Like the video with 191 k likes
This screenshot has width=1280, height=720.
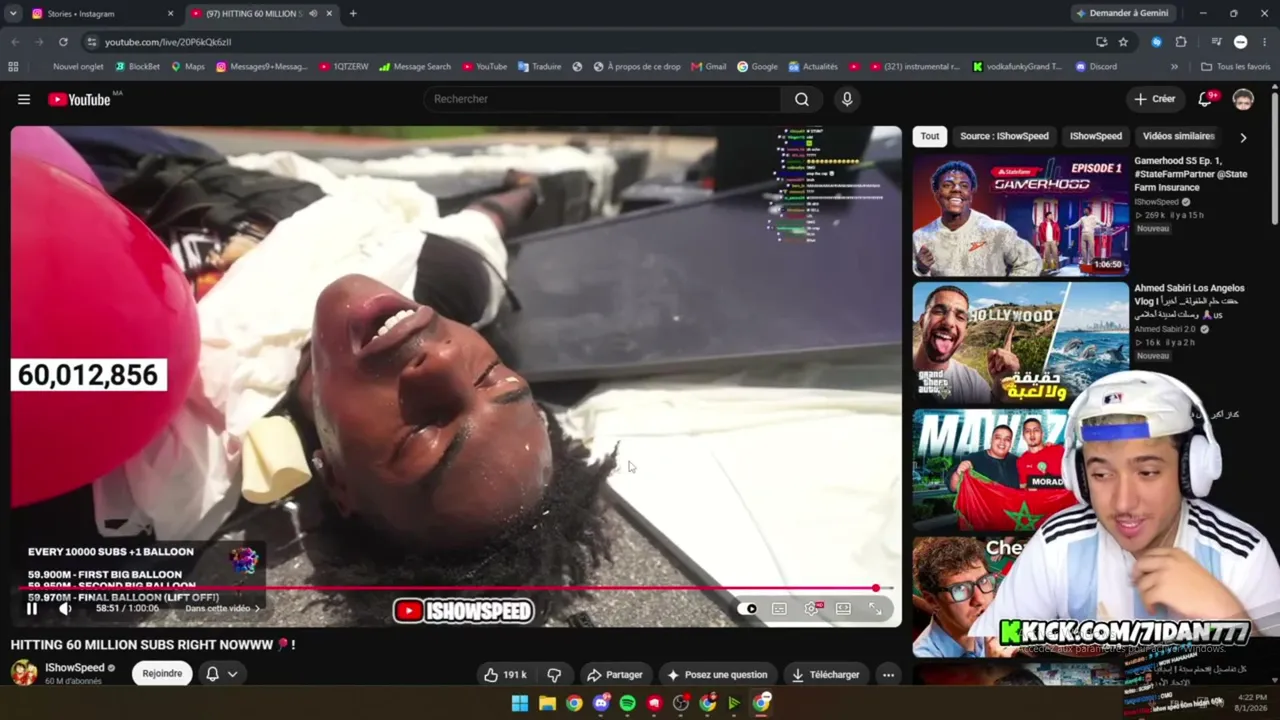point(505,675)
